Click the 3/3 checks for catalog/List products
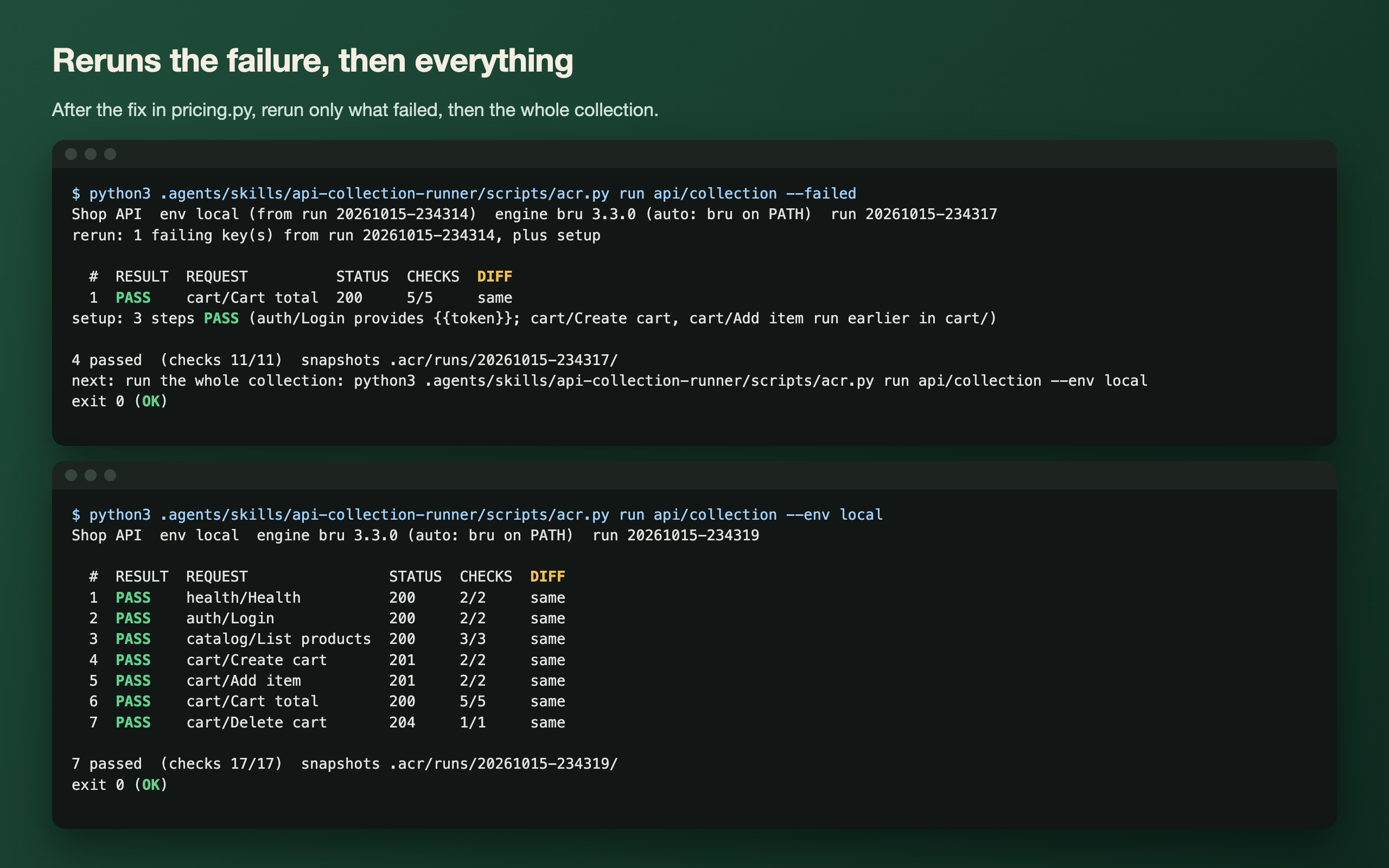Image resolution: width=1389 pixels, height=868 pixels. 473,639
